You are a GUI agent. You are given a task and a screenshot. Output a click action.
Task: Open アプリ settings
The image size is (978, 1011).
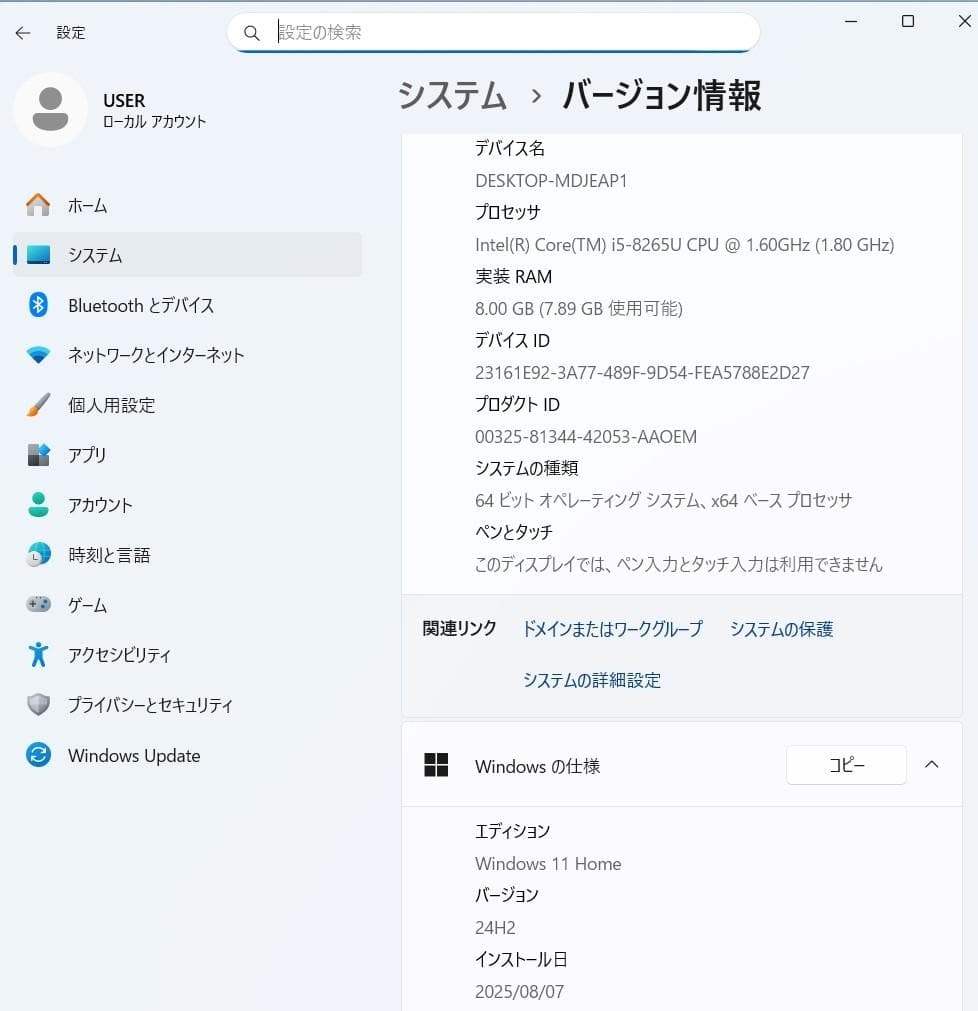click(x=87, y=455)
